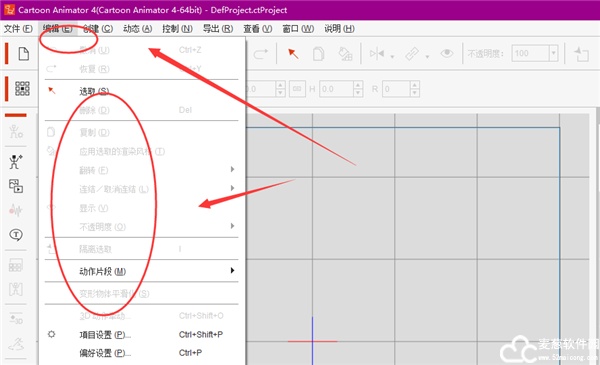The image size is (600, 365).
Task: Click the Link tool icon in toolbar
Action: (412, 54)
